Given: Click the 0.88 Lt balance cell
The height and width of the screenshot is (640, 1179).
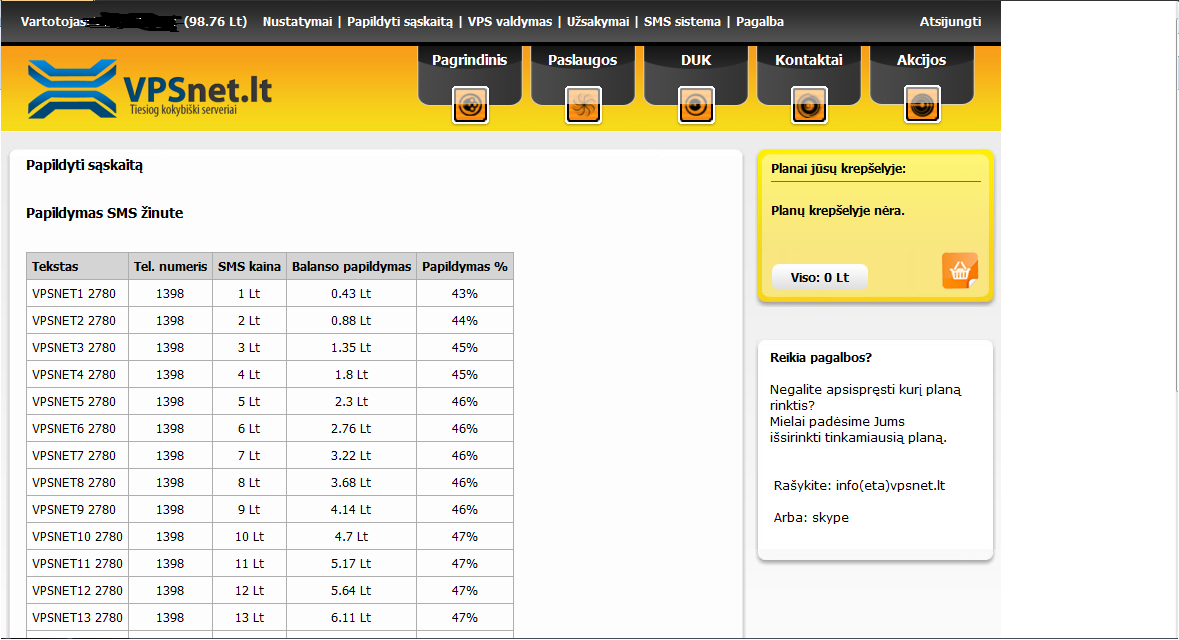Looking at the screenshot, I should pos(351,320).
